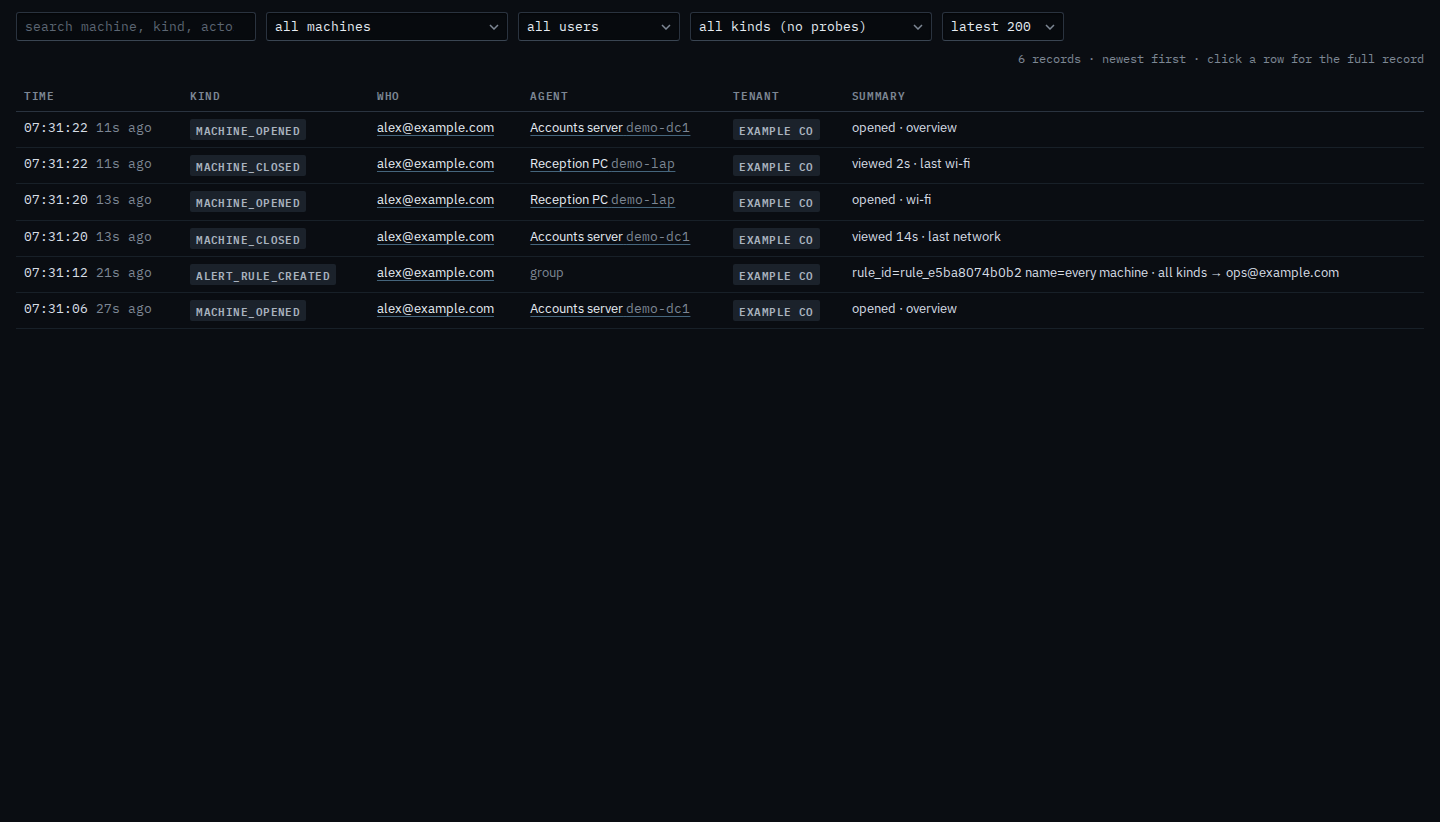The image size is (1440, 822).
Task: Click the AGENT column header
Action: 549,96
